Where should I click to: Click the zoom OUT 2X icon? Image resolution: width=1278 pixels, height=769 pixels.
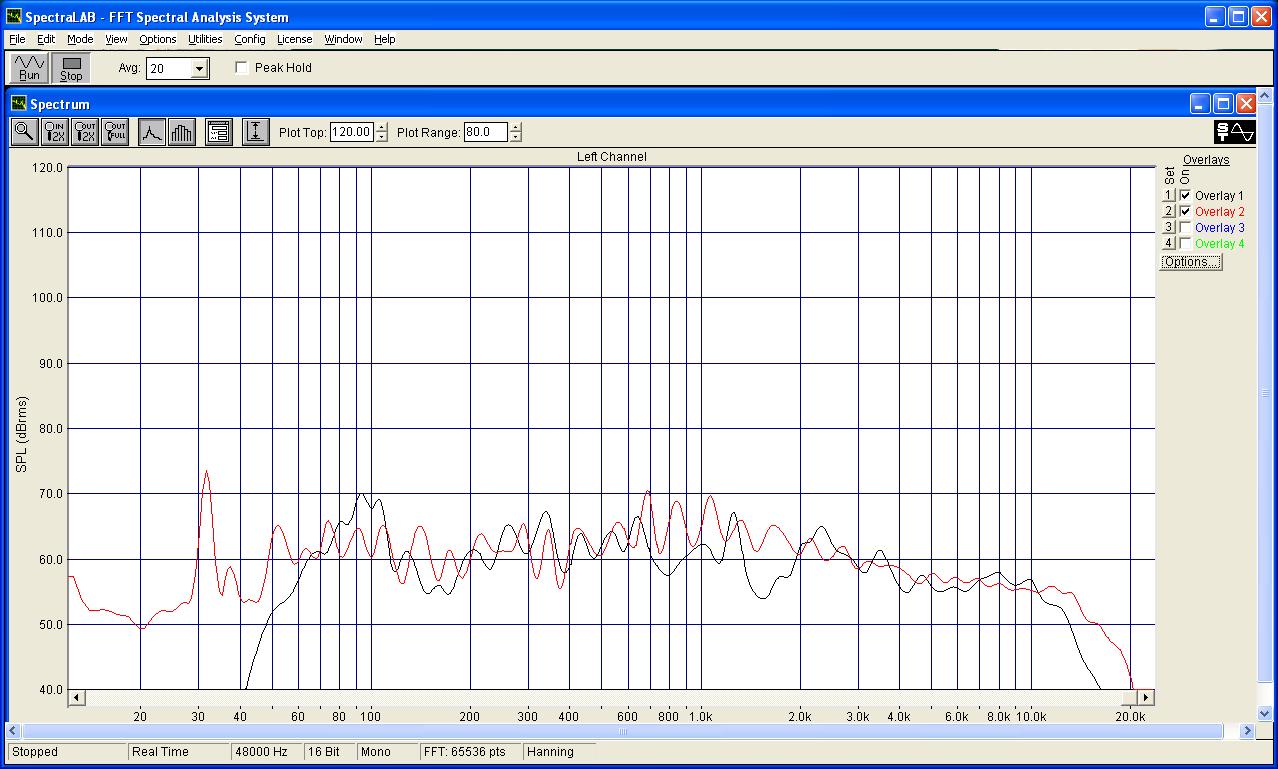tap(85, 132)
